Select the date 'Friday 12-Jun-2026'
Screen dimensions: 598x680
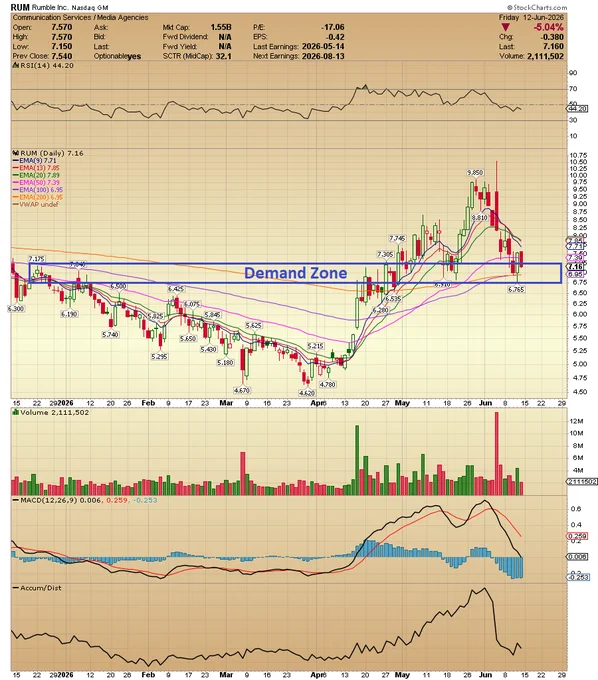(x=531, y=17)
